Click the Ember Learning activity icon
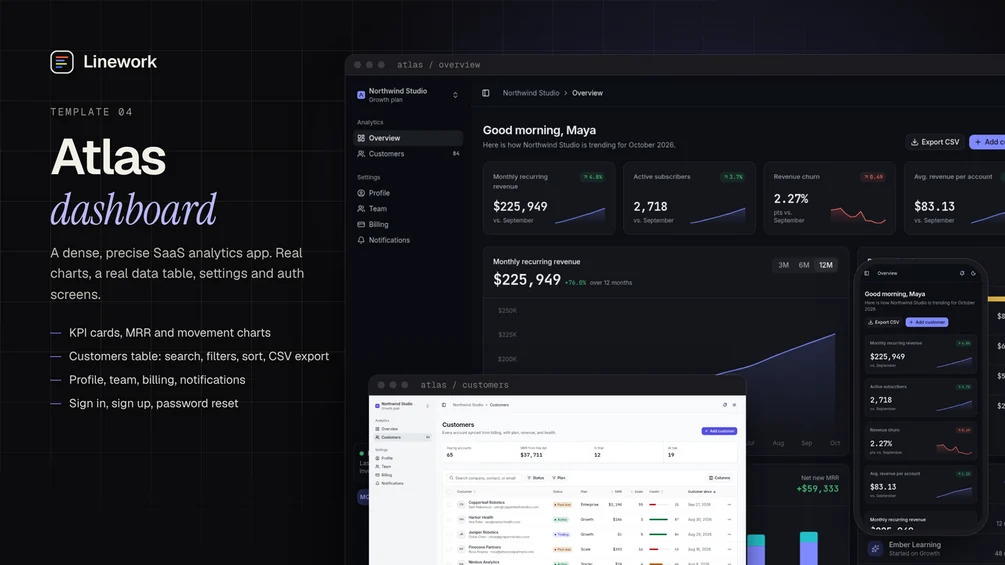 [x=875, y=549]
